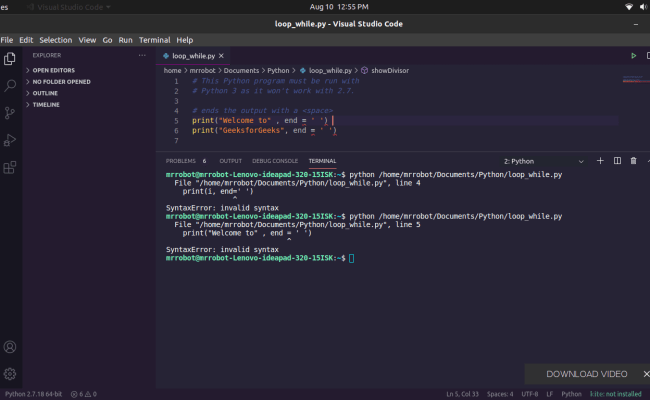Create a new terminal with plus icon
The image size is (650, 400).
pos(600,161)
